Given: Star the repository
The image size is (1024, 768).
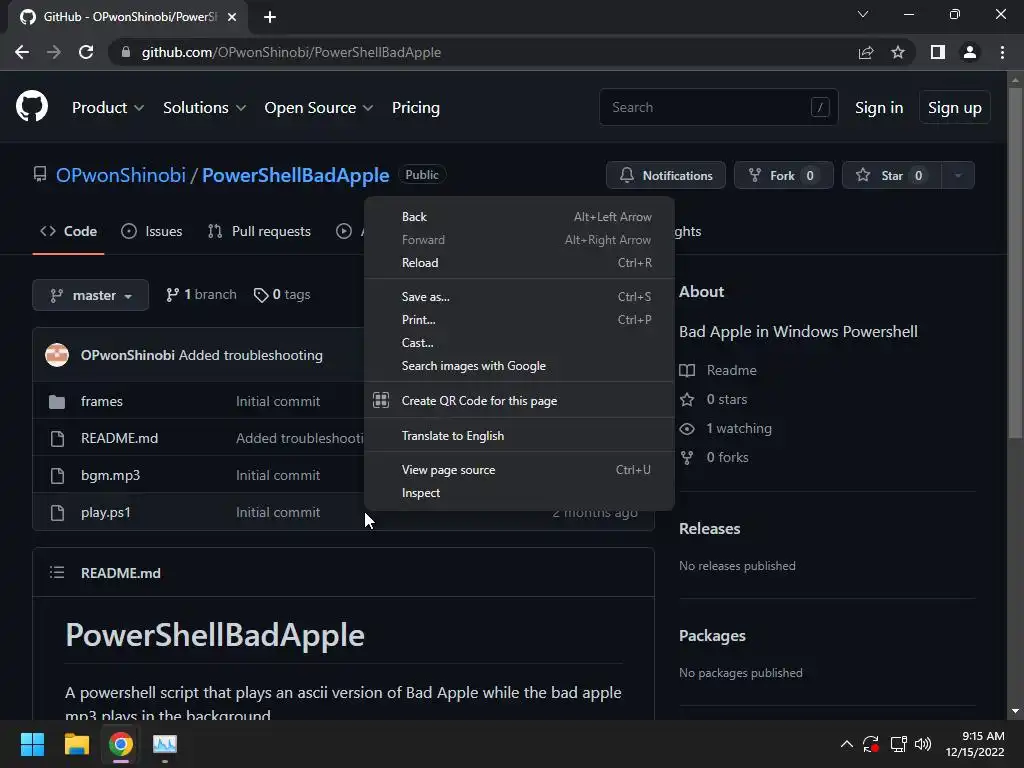Looking at the screenshot, I should point(891,175).
